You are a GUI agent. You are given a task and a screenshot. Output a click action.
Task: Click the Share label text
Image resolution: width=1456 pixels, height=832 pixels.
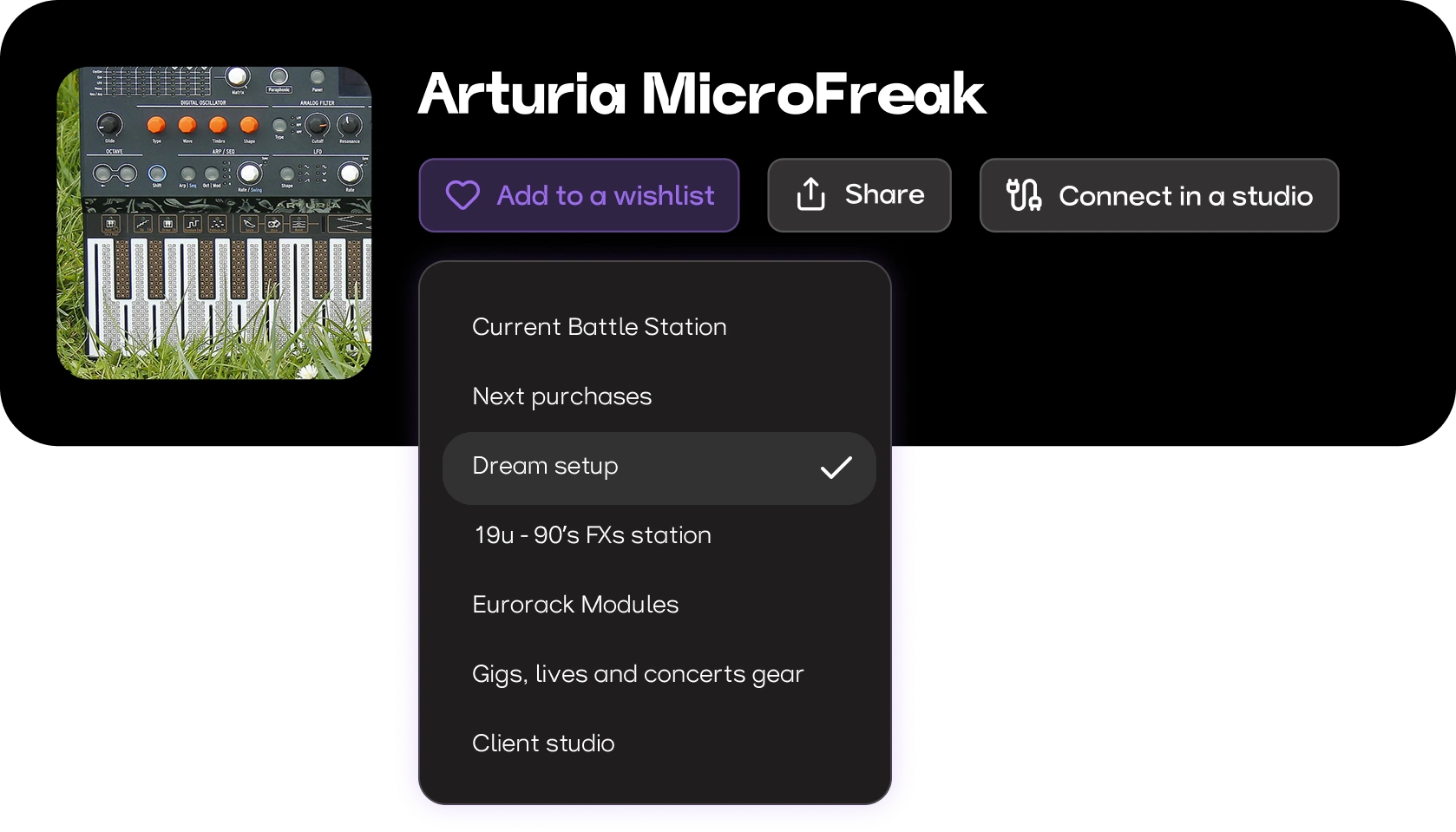884,194
